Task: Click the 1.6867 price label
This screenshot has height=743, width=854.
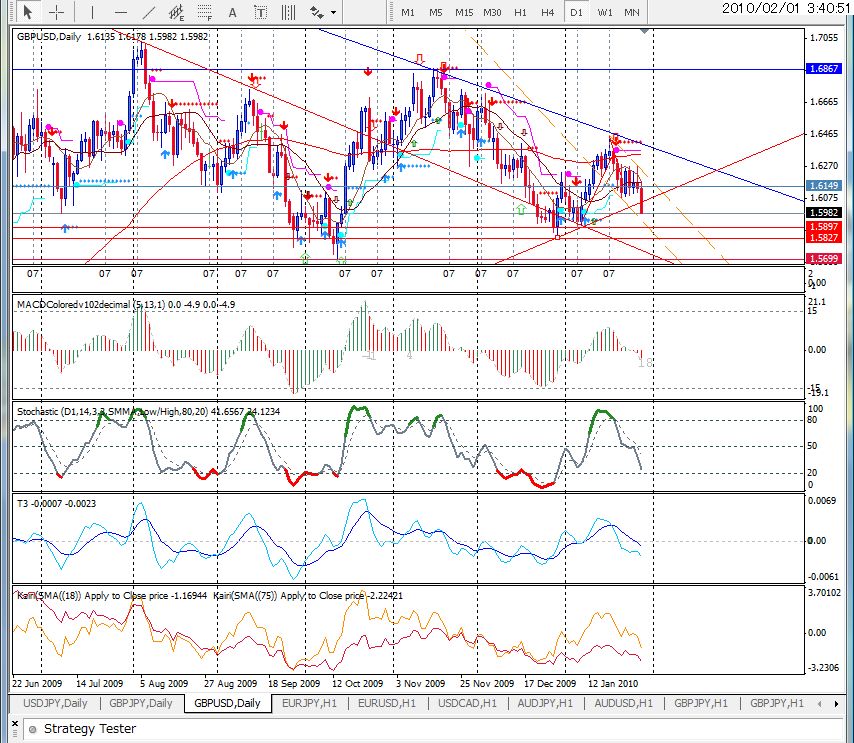Action: [x=824, y=69]
